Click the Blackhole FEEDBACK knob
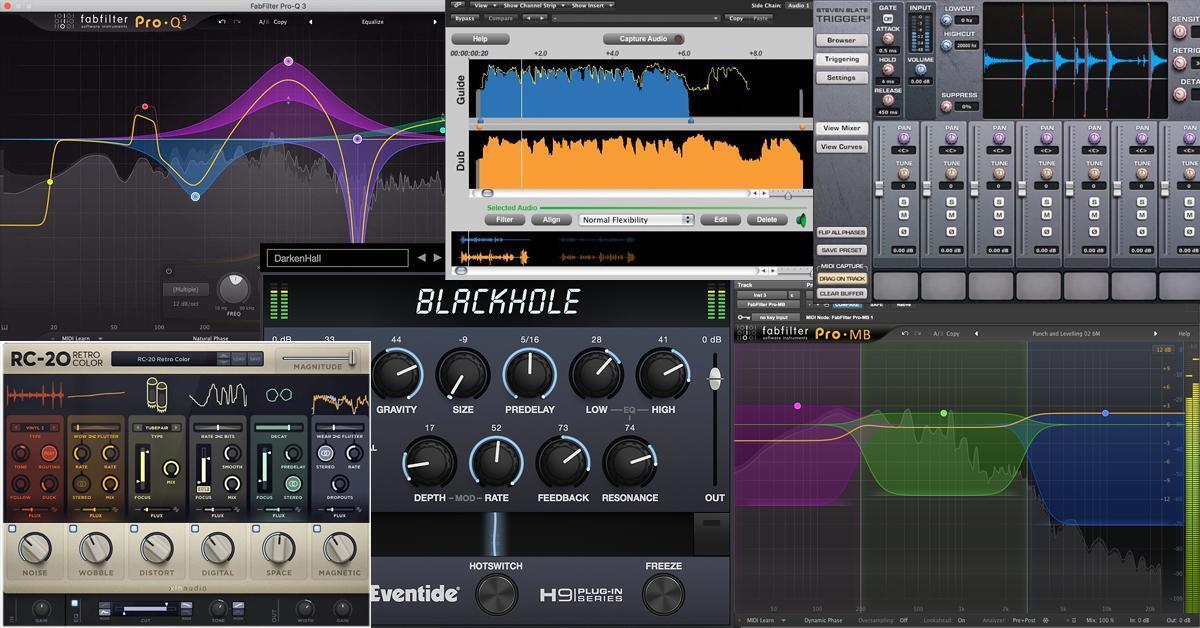The image size is (1200, 628). 563,463
